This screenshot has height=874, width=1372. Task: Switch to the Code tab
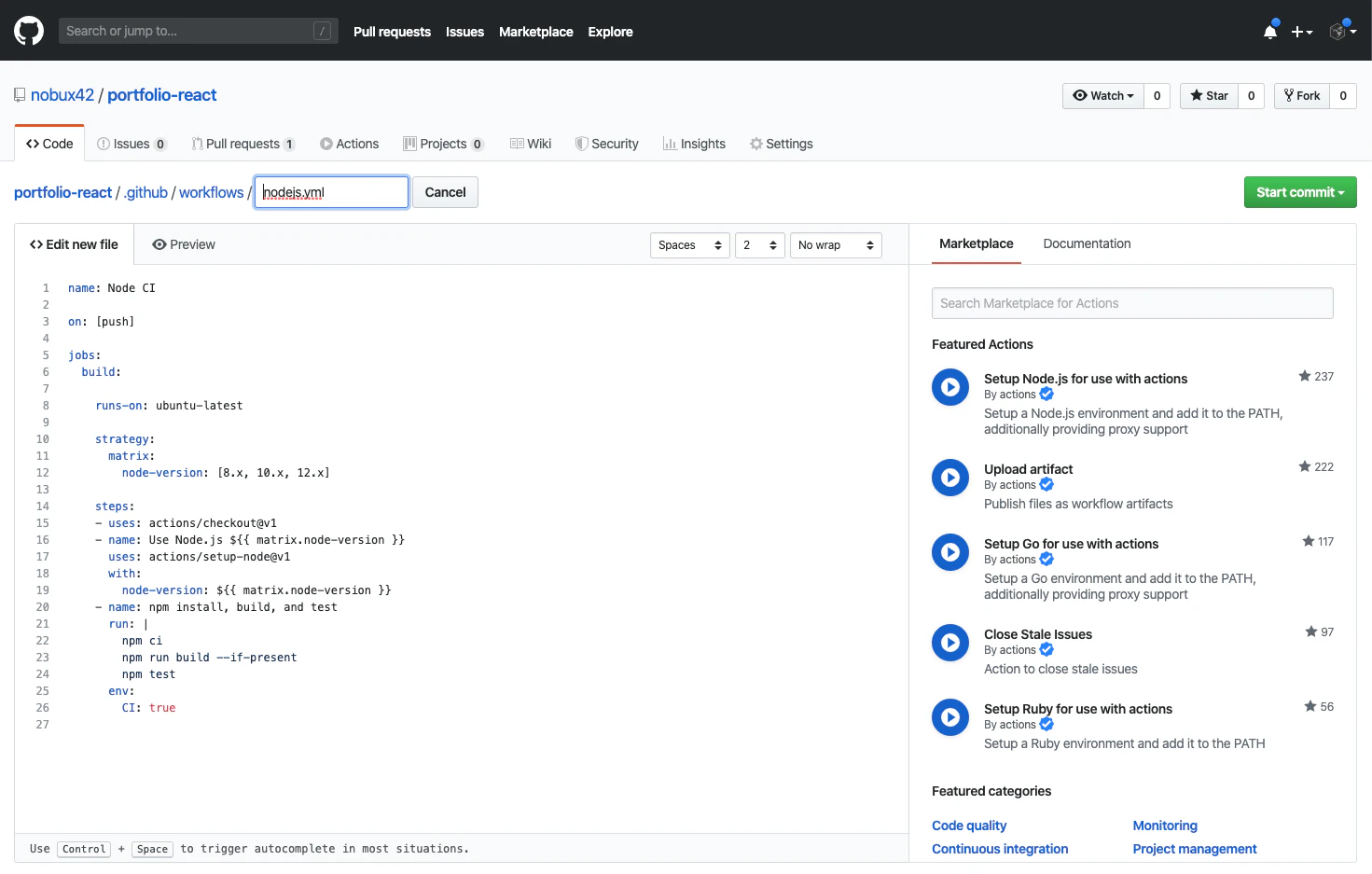(x=49, y=144)
